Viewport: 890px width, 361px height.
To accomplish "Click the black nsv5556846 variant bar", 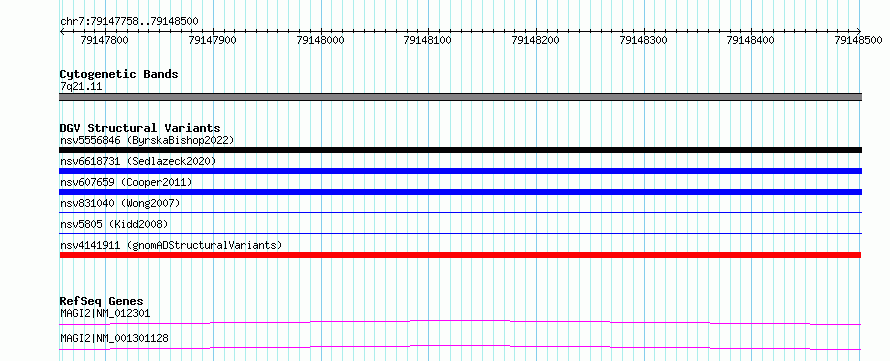I will pyautogui.click(x=460, y=150).
